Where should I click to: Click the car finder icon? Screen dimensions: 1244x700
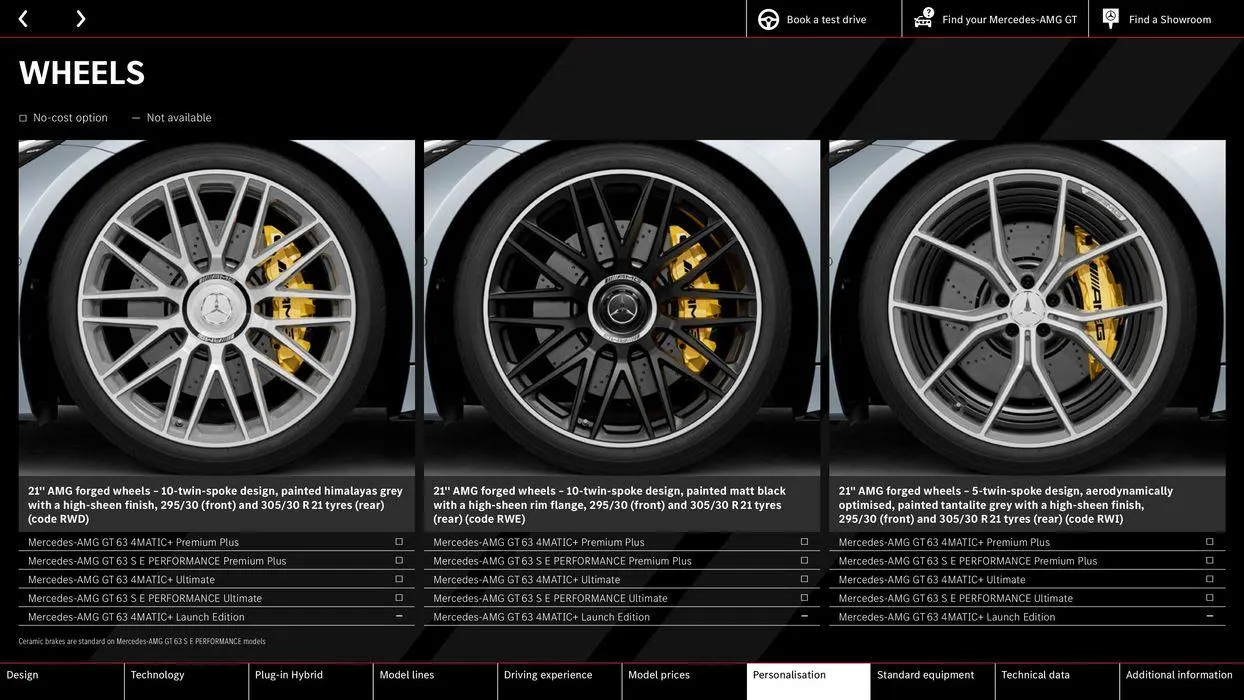pos(923,19)
